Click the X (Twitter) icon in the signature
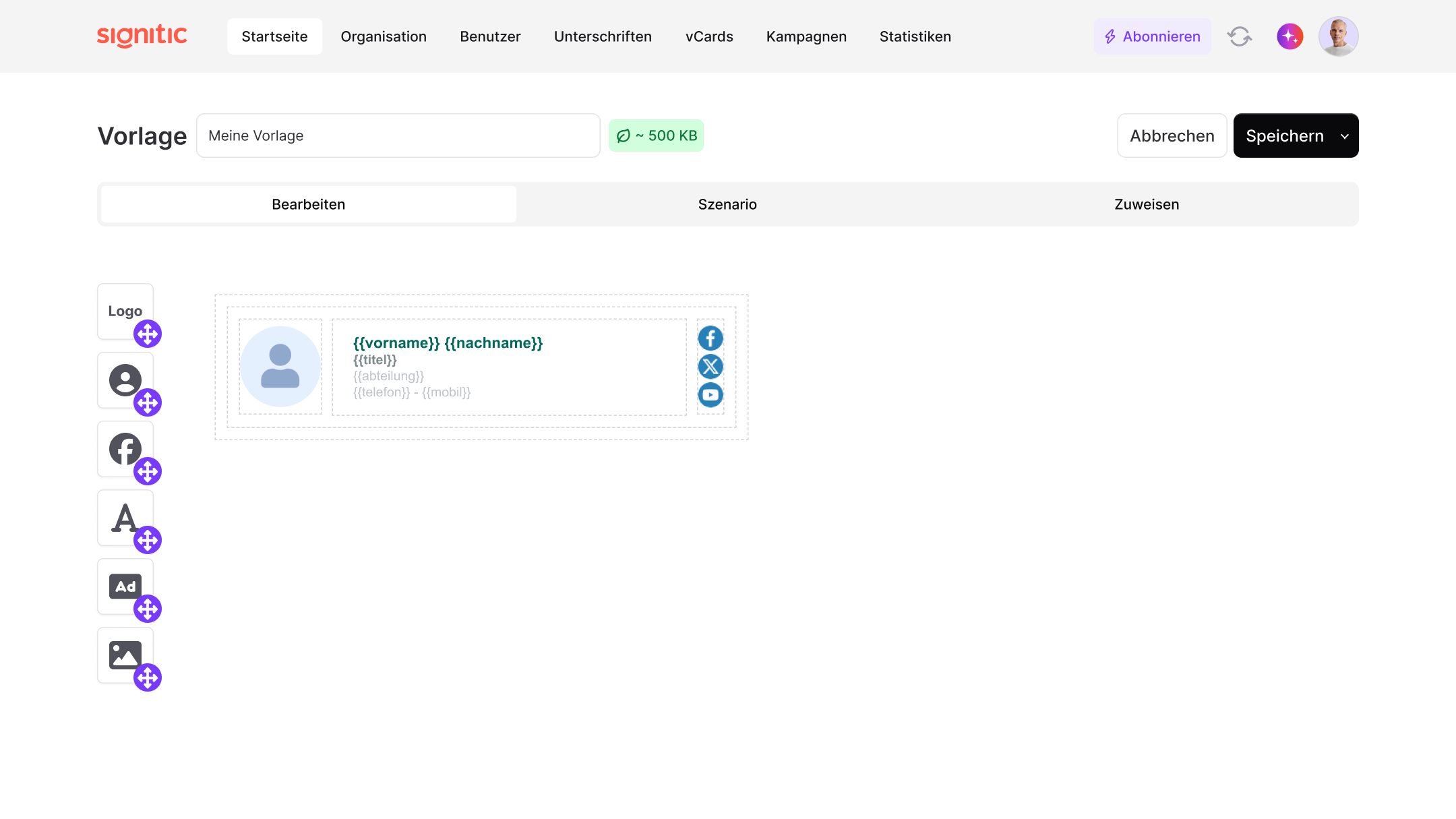The width and height of the screenshot is (1456, 819). 710,367
